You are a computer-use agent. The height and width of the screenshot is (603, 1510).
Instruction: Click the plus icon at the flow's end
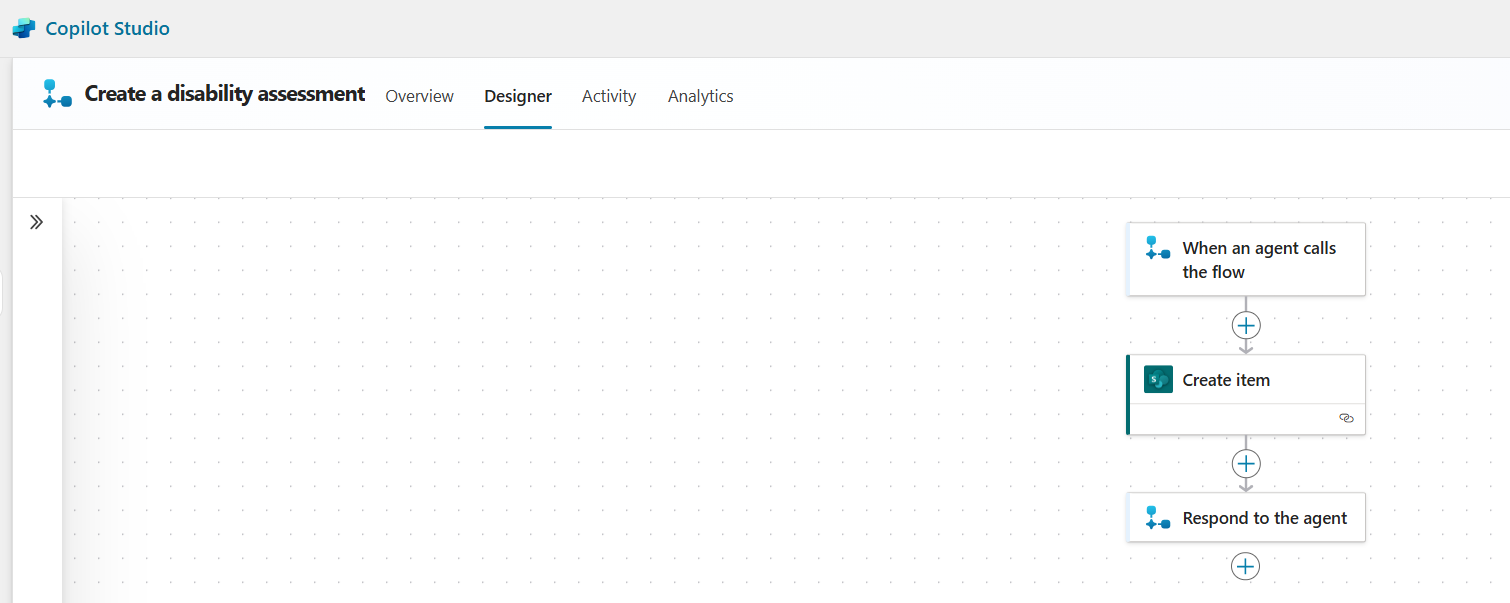tap(1245, 566)
